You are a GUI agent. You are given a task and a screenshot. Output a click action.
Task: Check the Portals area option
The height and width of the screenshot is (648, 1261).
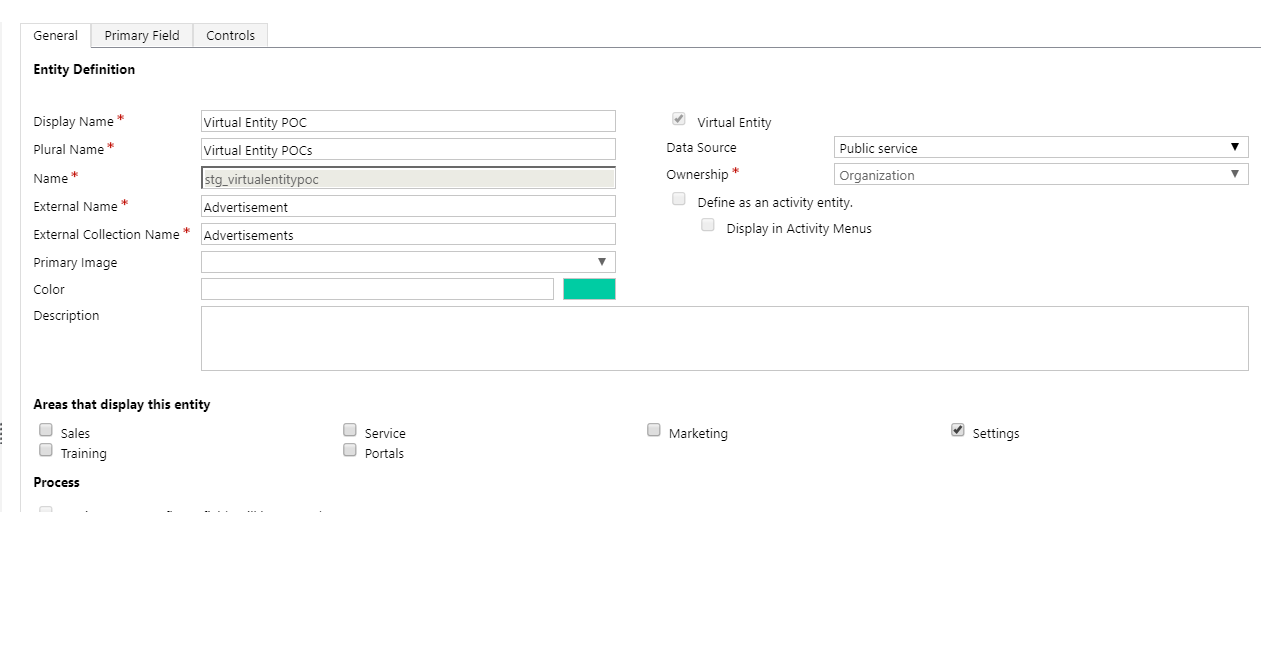[349, 449]
